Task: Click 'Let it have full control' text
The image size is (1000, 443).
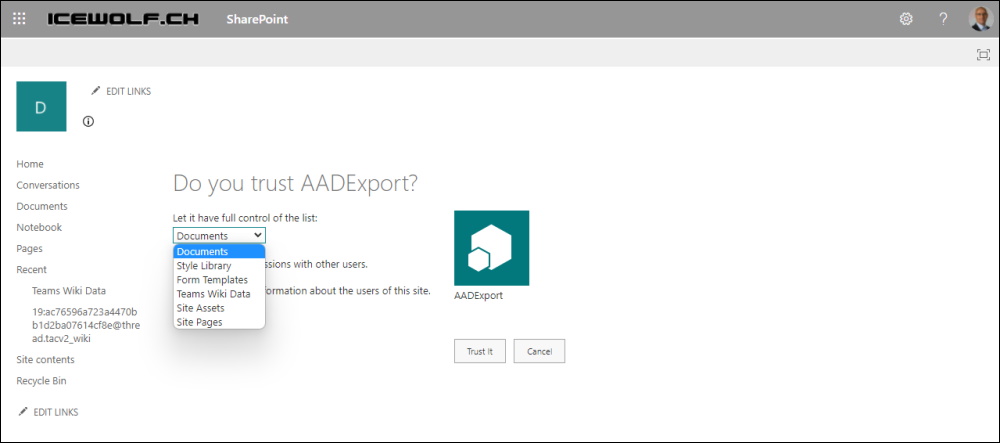Action: [245, 218]
